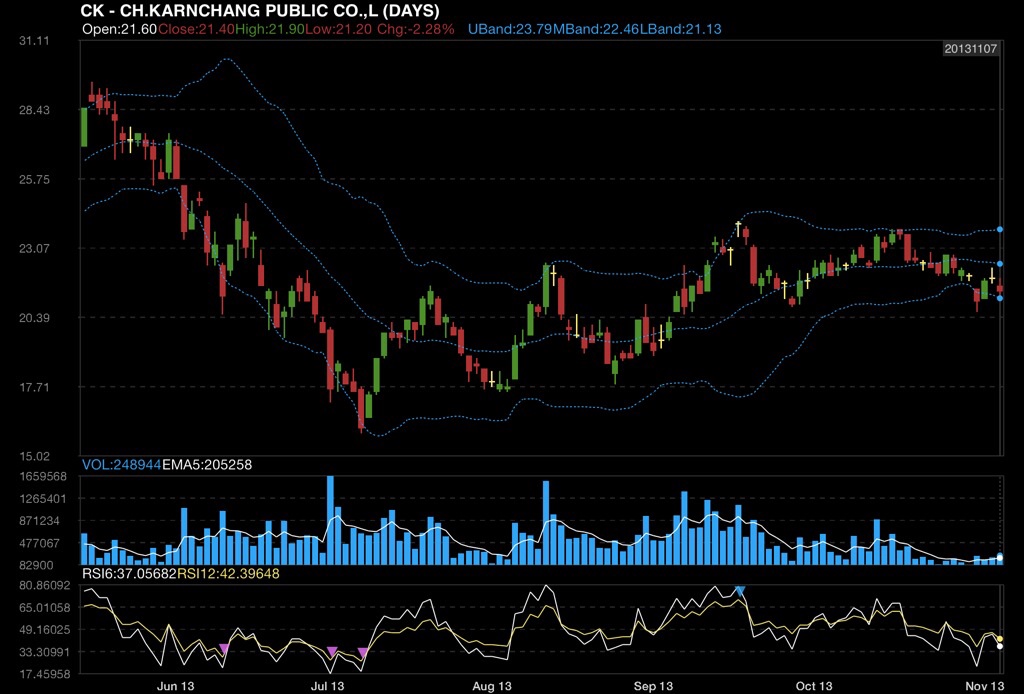Click the 20131107 date tag

[x=970, y=49]
